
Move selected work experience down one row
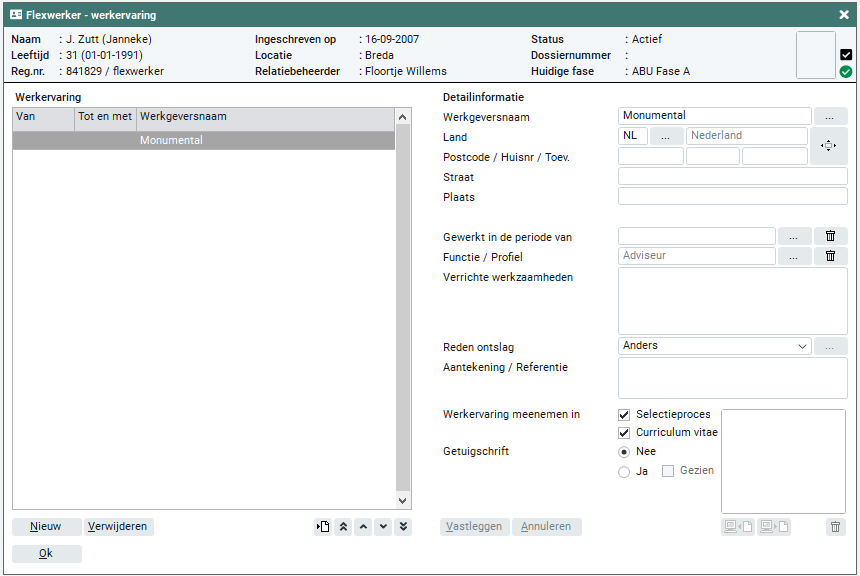[383, 527]
